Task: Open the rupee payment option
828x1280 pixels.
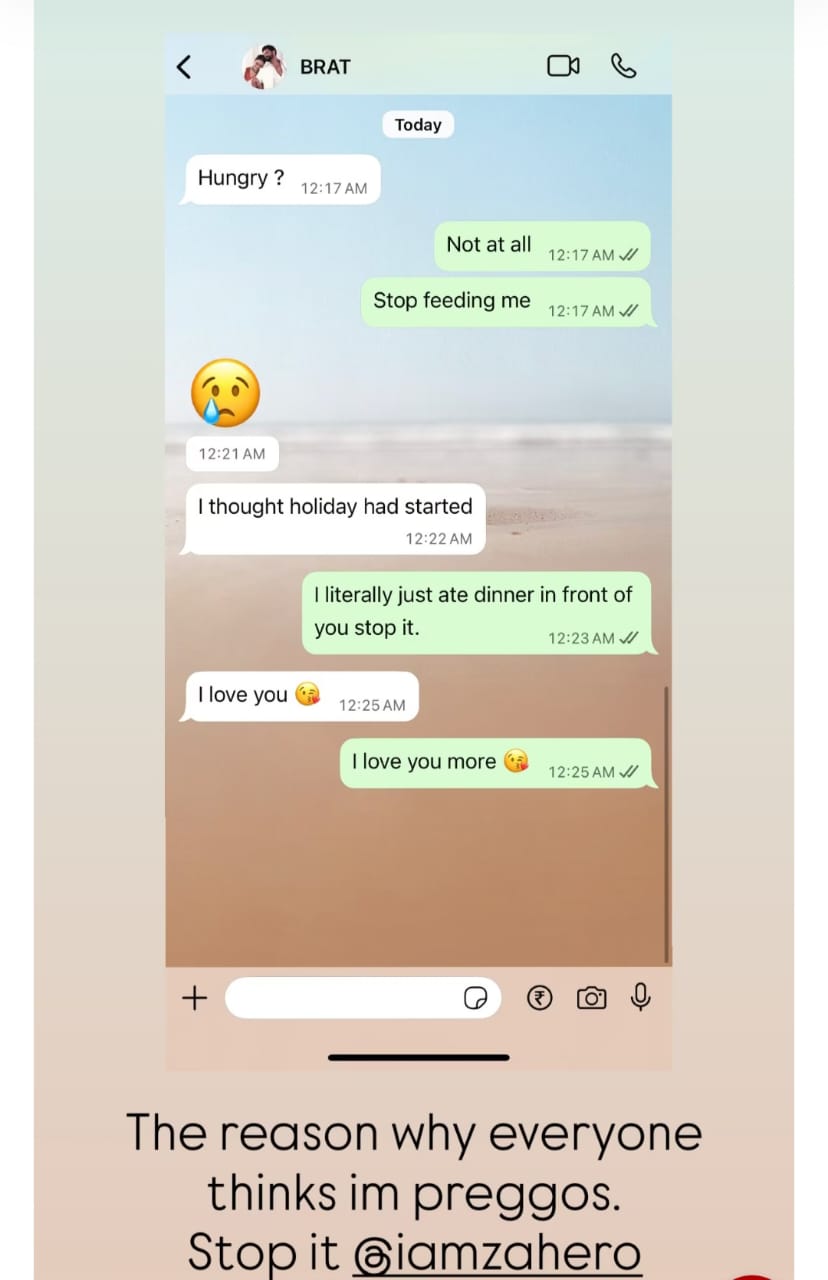Action: tap(539, 997)
